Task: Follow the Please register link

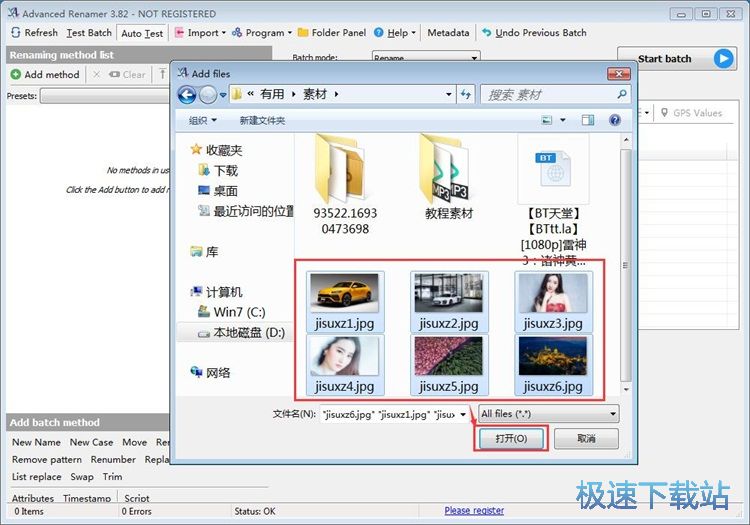Action: [474, 511]
